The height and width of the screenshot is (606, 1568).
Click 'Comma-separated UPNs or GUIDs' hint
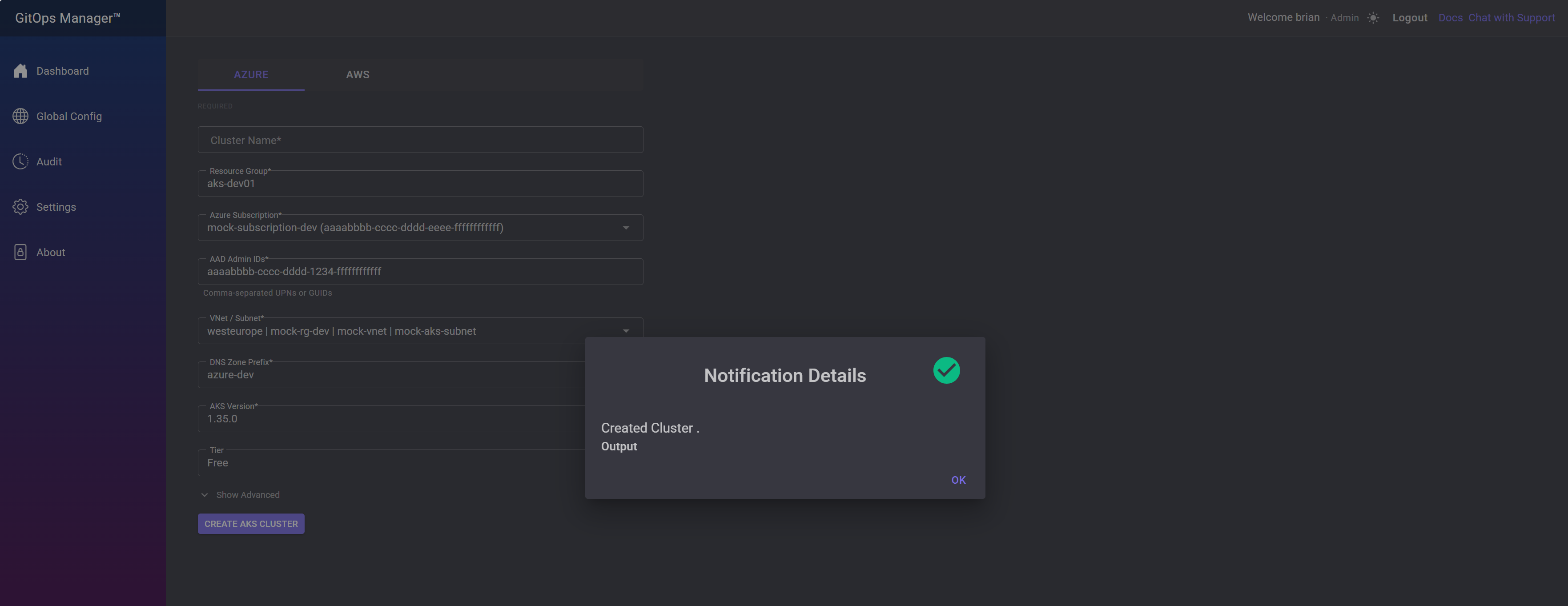pyautogui.click(x=267, y=293)
